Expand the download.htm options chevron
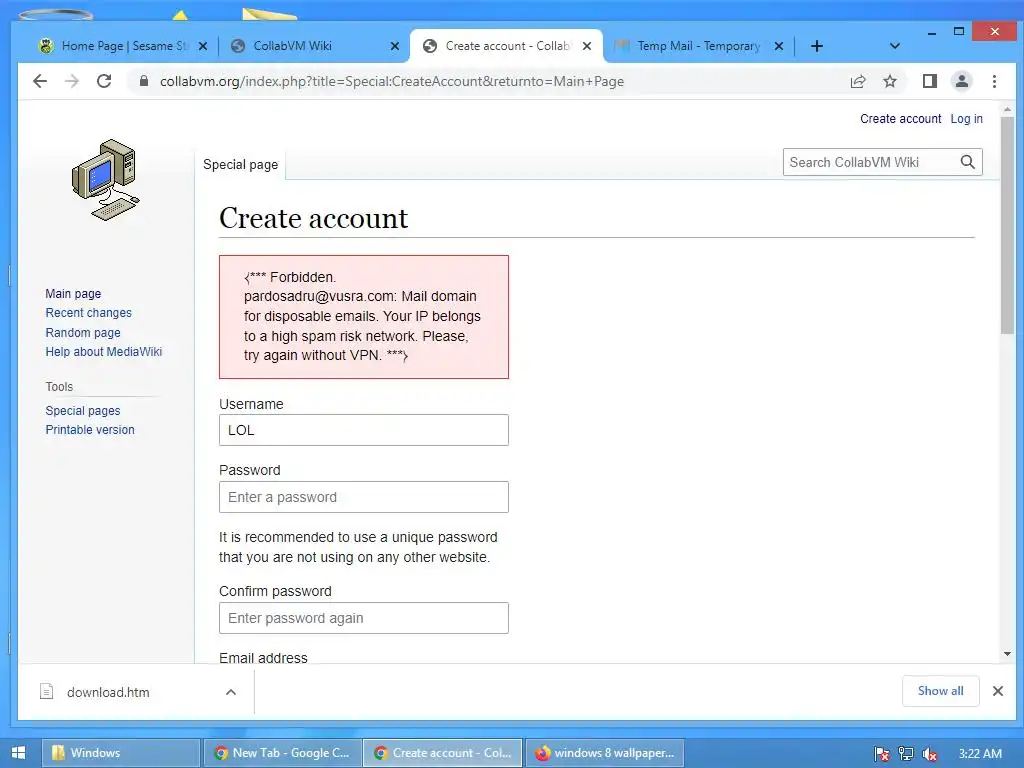1024x768 pixels. [231, 692]
